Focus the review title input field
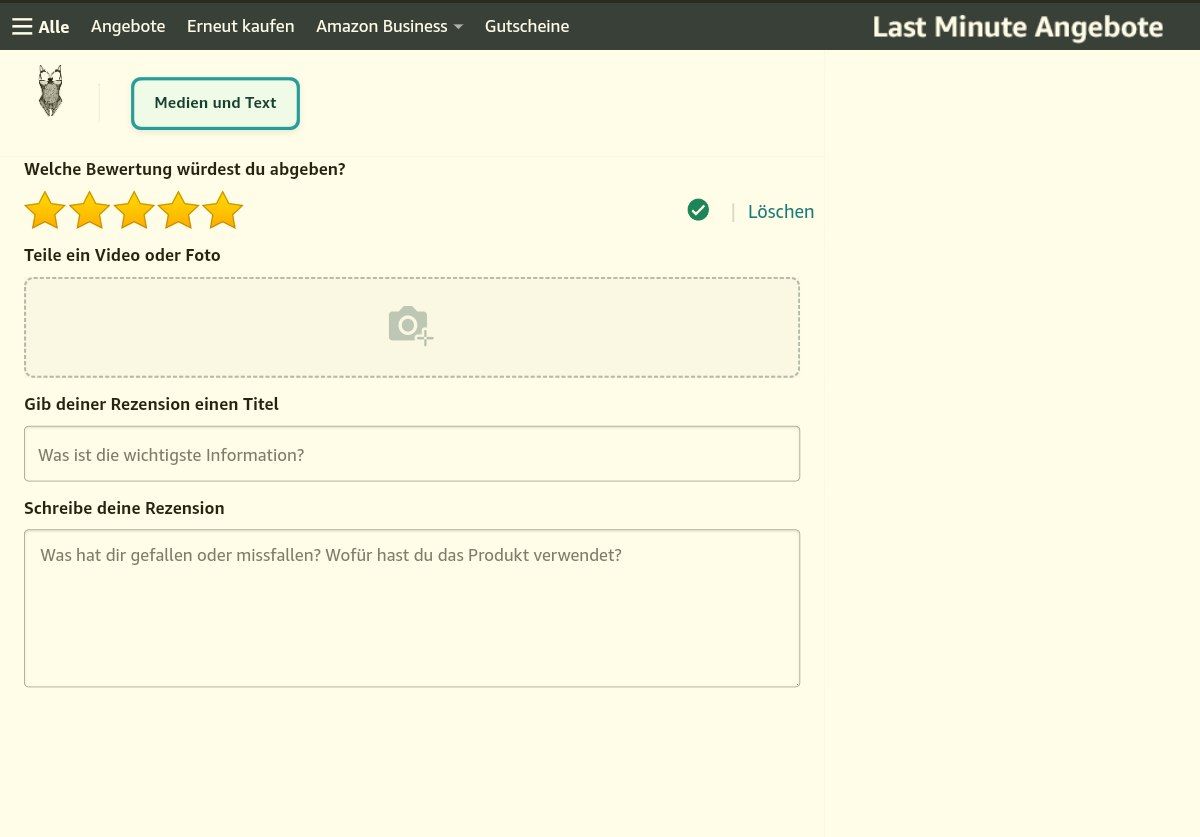1200x837 pixels. (x=411, y=455)
